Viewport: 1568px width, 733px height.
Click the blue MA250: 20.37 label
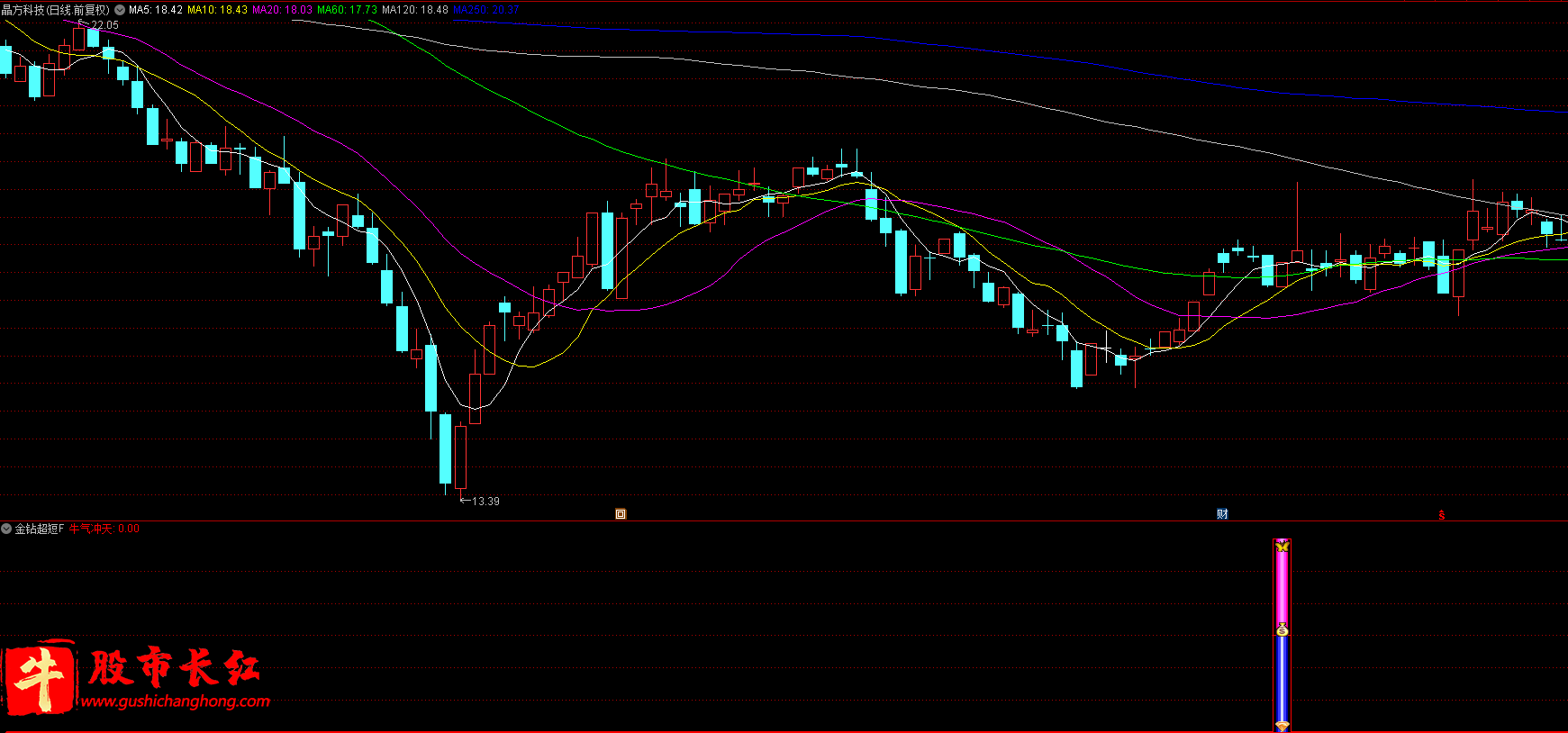pyautogui.click(x=486, y=10)
